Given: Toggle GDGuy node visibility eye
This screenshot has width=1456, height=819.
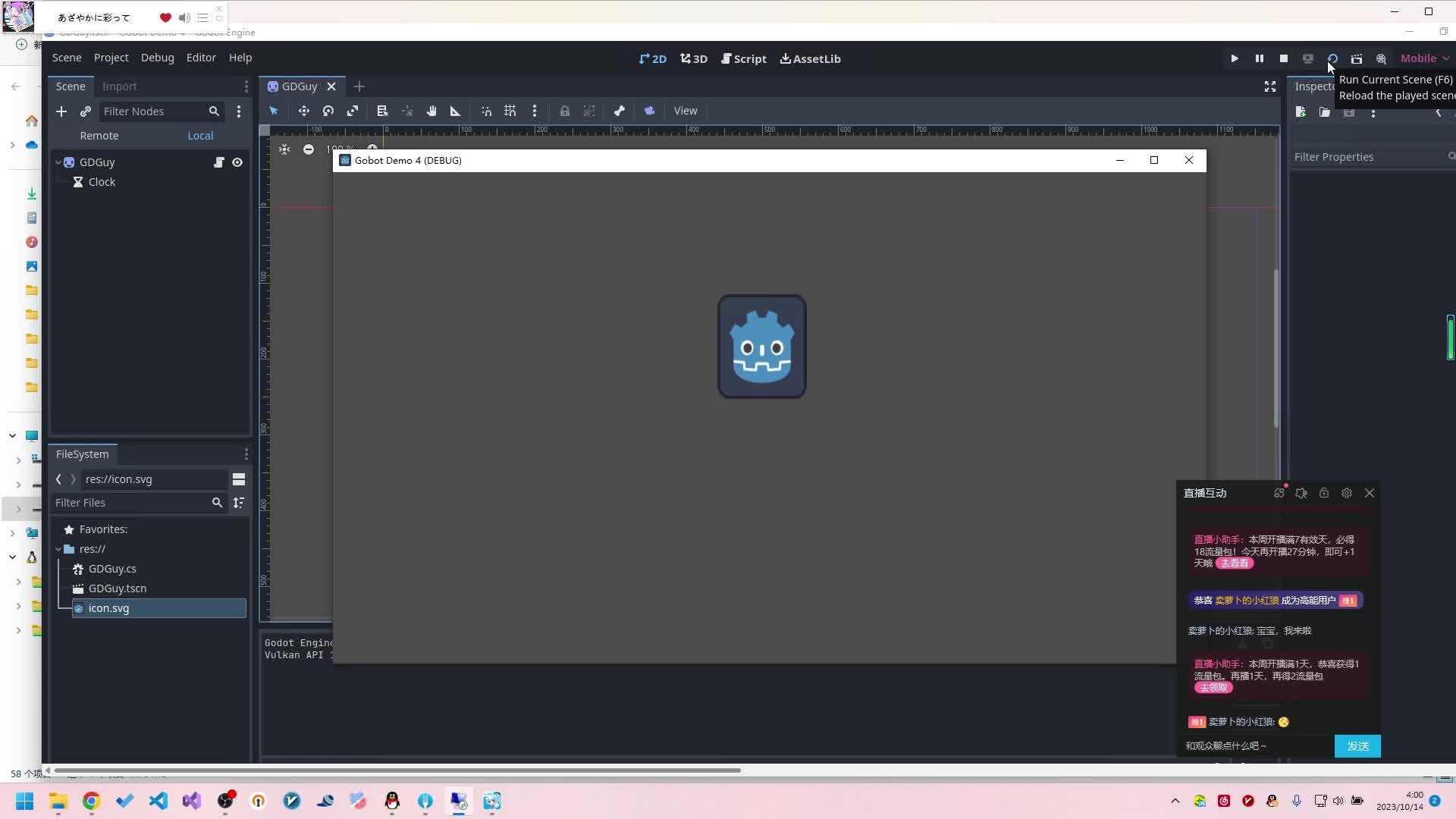Looking at the screenshot, I should (x=237, y=162).
